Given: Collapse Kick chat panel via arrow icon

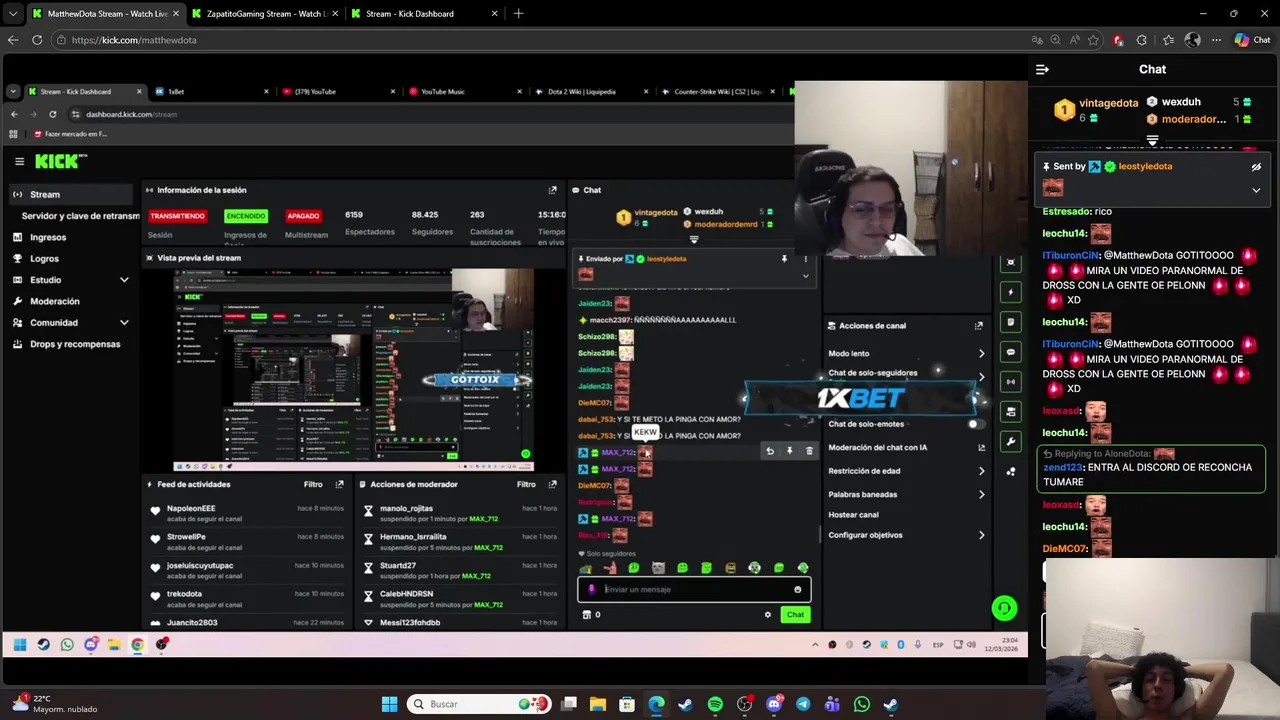Looking at the screenshot, I should click(x=1042, y=69).
